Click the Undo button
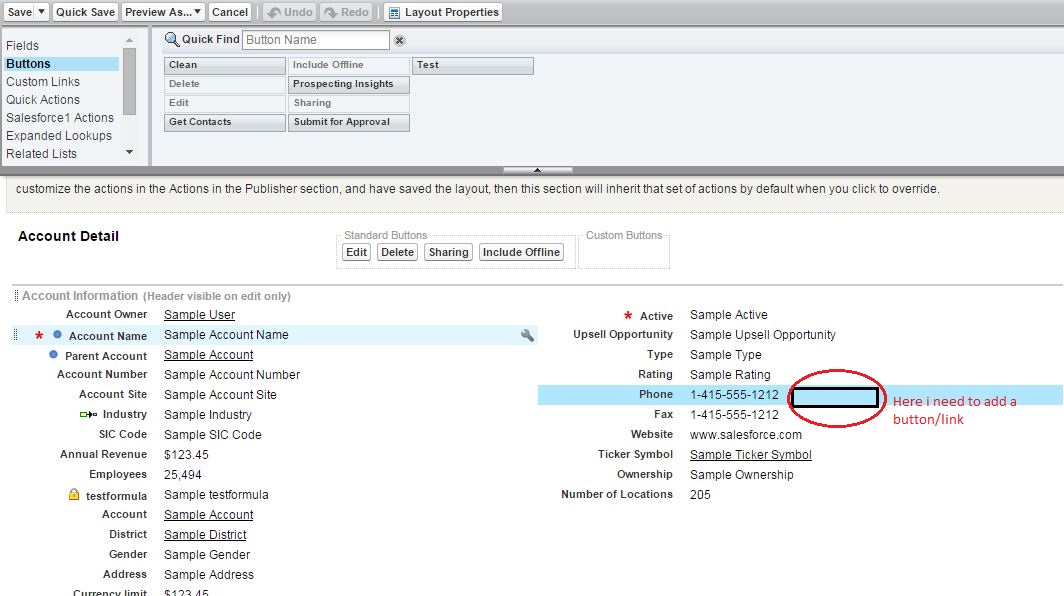 [x=290, y=12]
